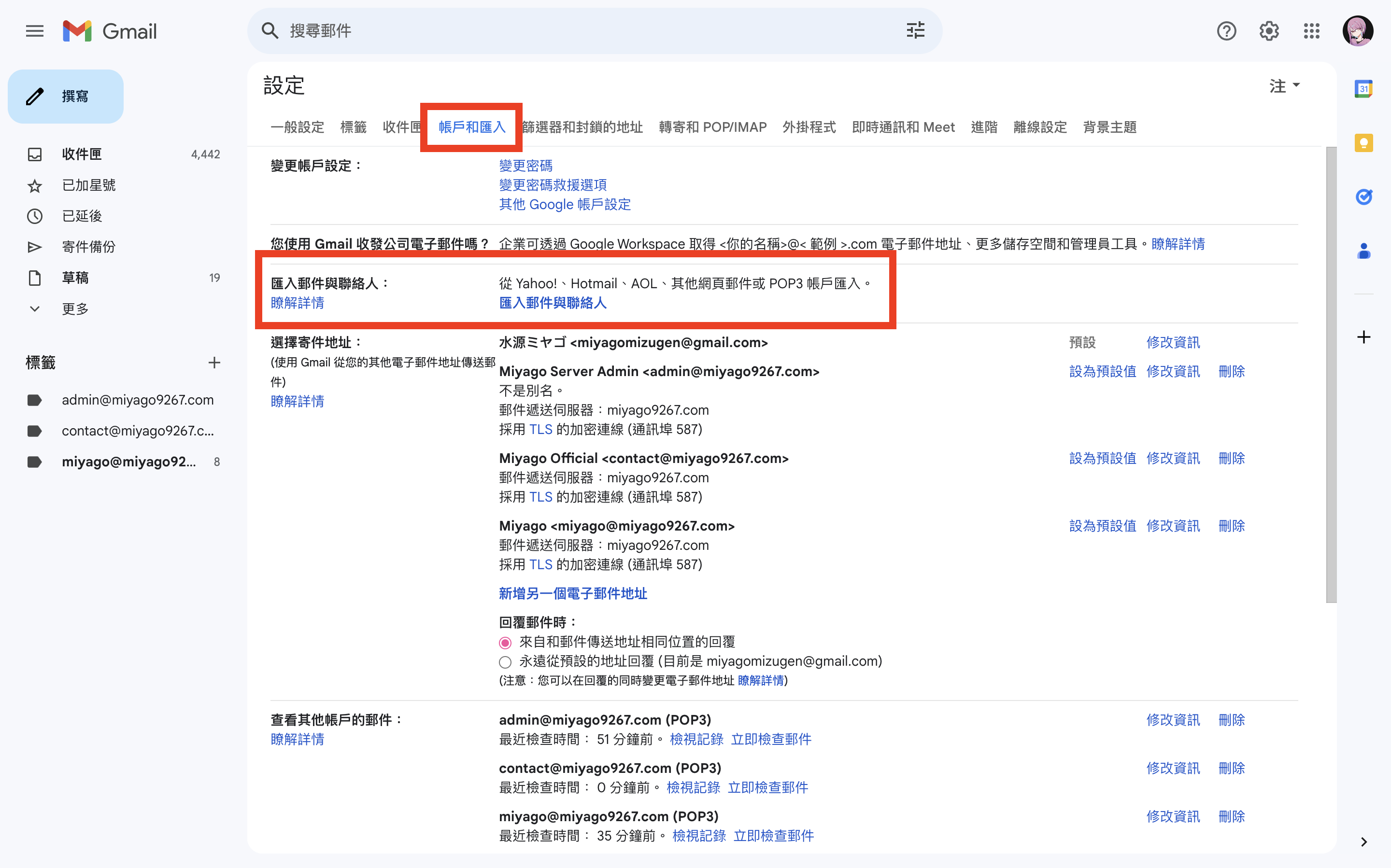Open the Google apps grid
The height and width of the screenshot is (868, 1391).
click(x=1312, y=31)
